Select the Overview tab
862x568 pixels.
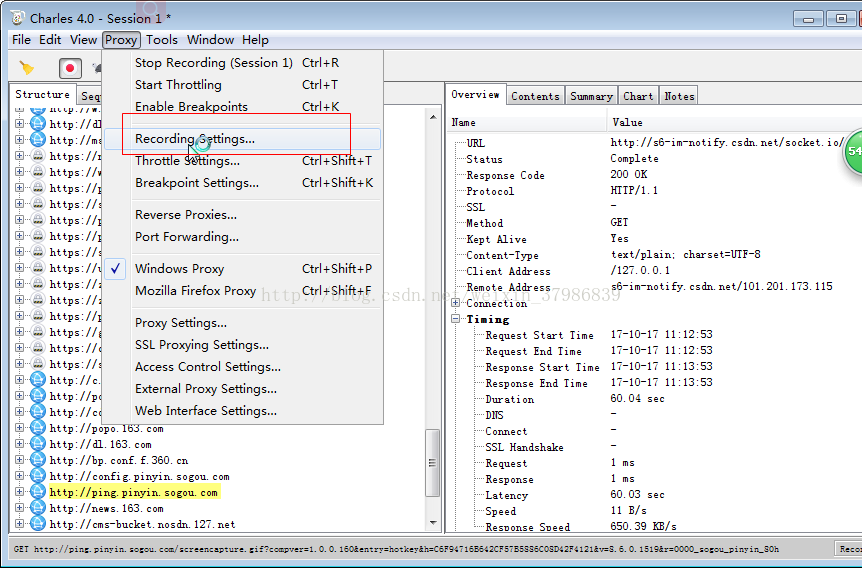[x=476, y=95]
